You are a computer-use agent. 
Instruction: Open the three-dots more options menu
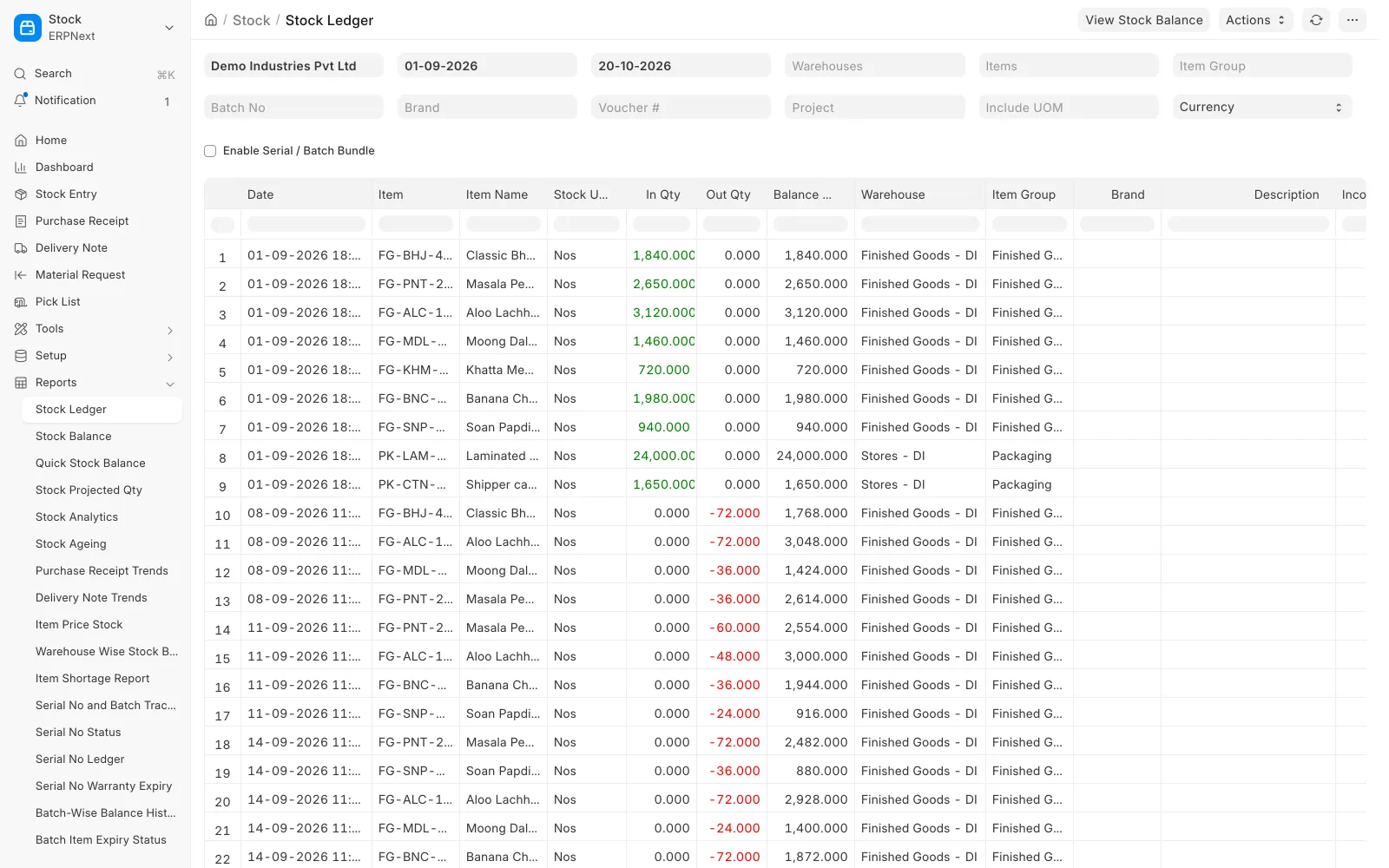pos(1353,20)
